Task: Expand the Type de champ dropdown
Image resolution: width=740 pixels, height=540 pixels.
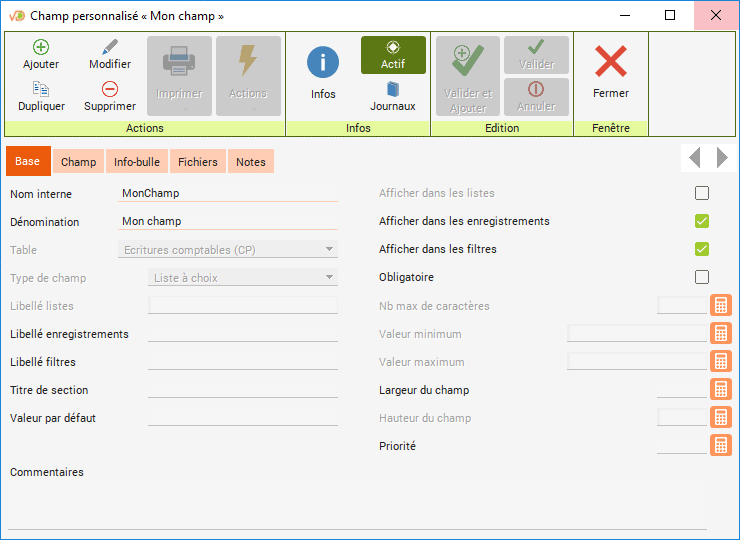Action: (x=329, y=278)
